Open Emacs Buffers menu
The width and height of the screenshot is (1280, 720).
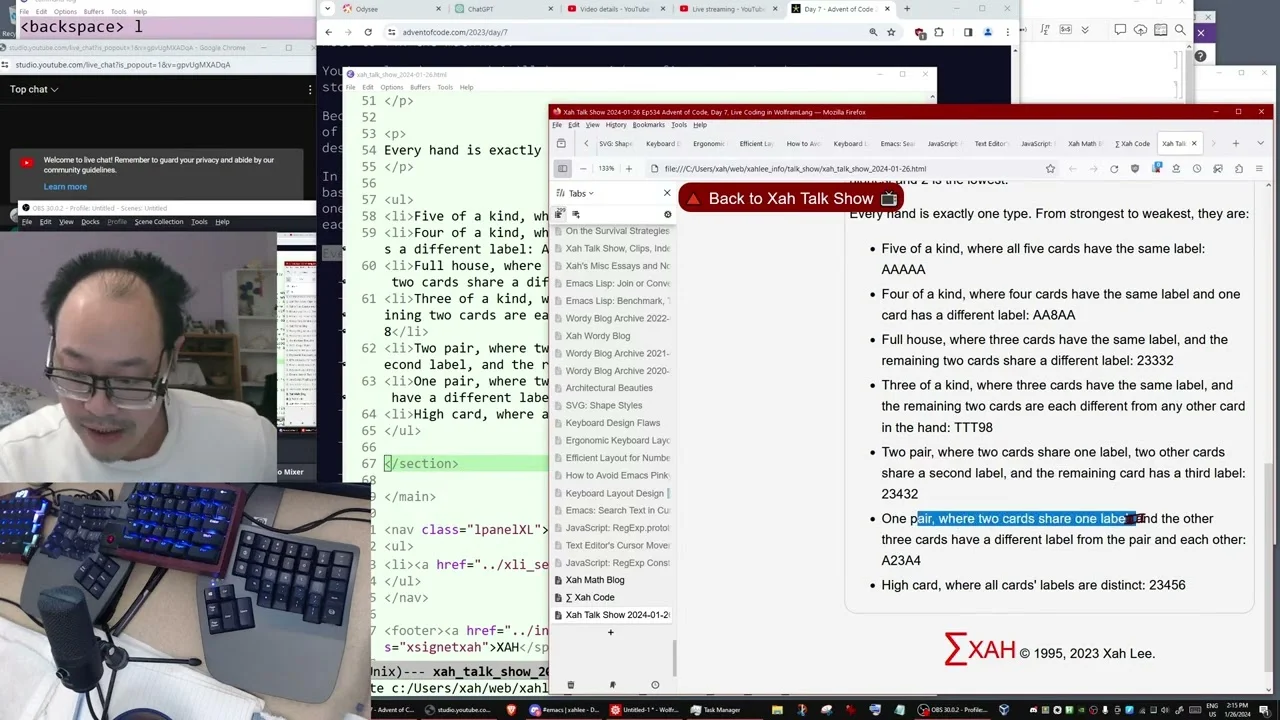point(420,87)
